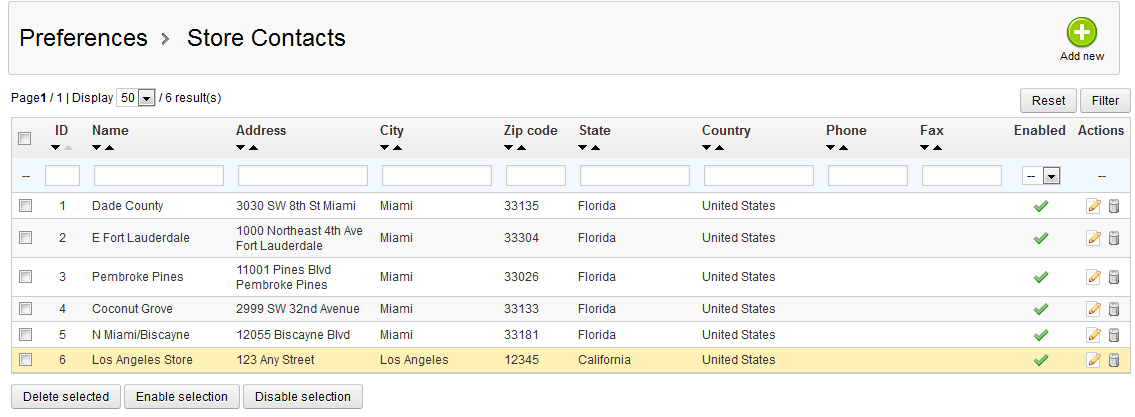
Task: Toggle enabled checkmark for N Miami/Biscayne
Action: click(x=1041, y=334)
